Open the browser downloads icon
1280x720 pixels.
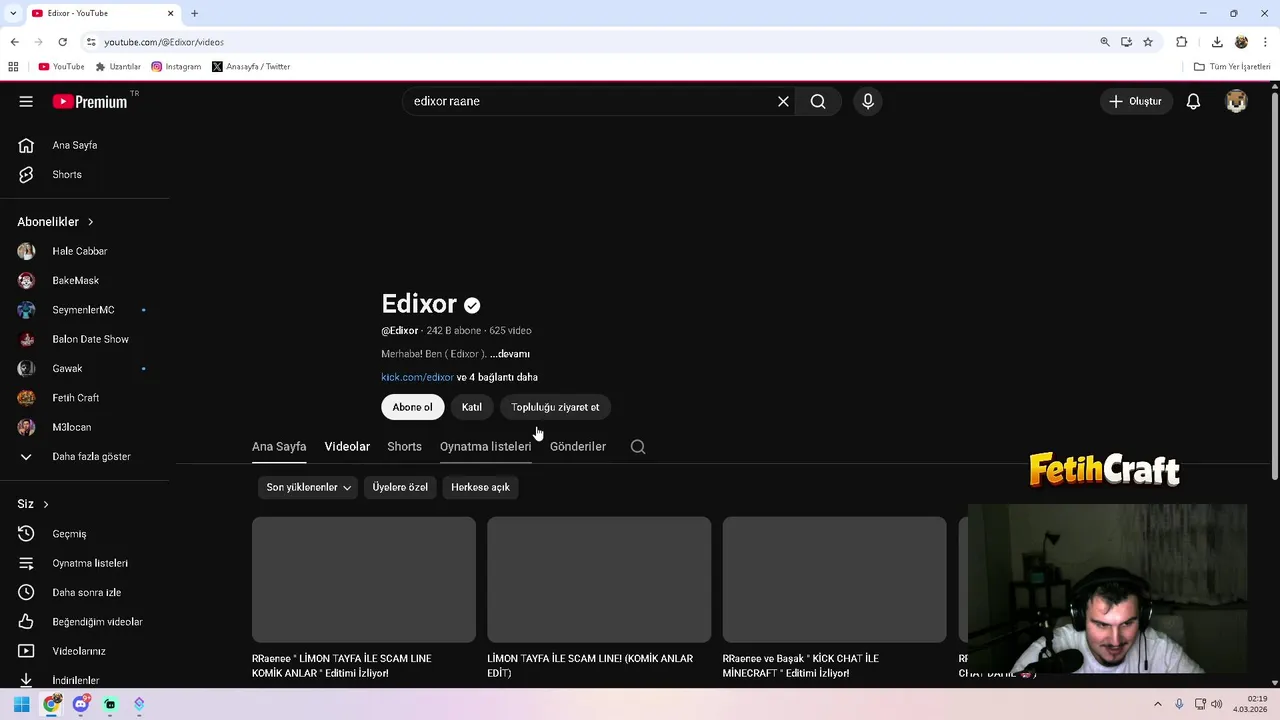[x=1217, y=42]
